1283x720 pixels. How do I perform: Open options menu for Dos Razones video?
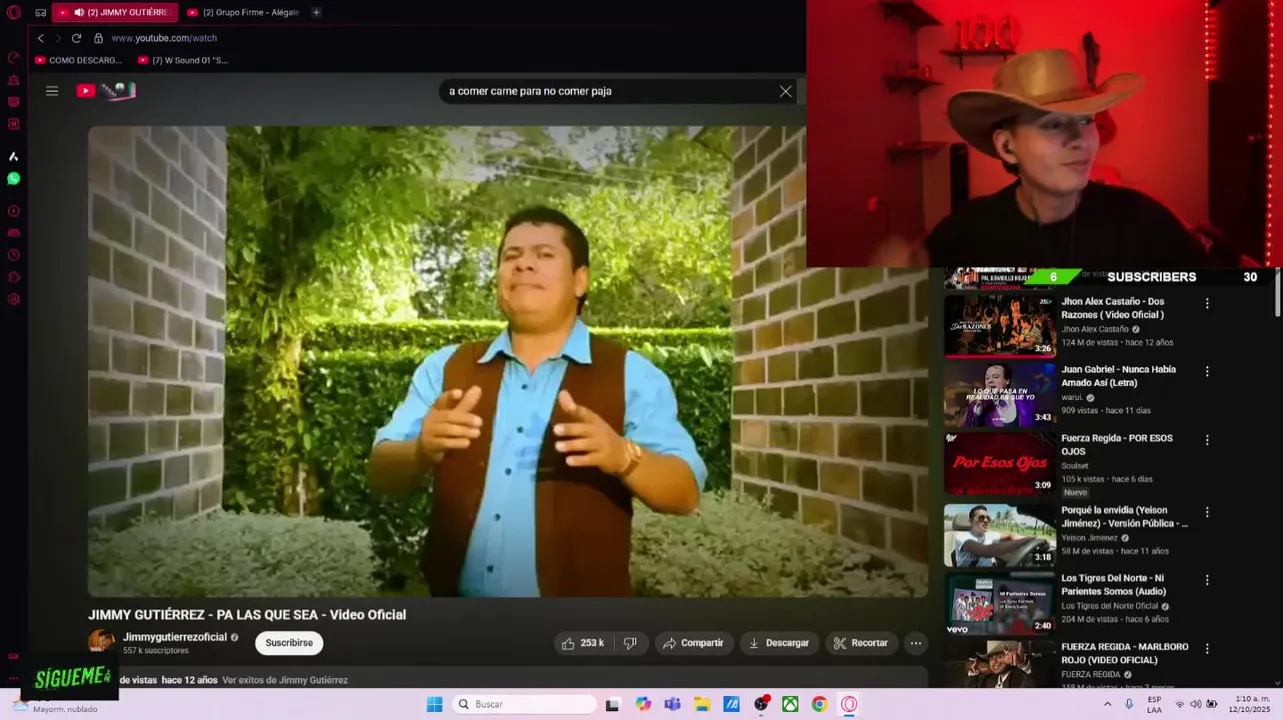pyautogui.click(x=1207, y=303)
